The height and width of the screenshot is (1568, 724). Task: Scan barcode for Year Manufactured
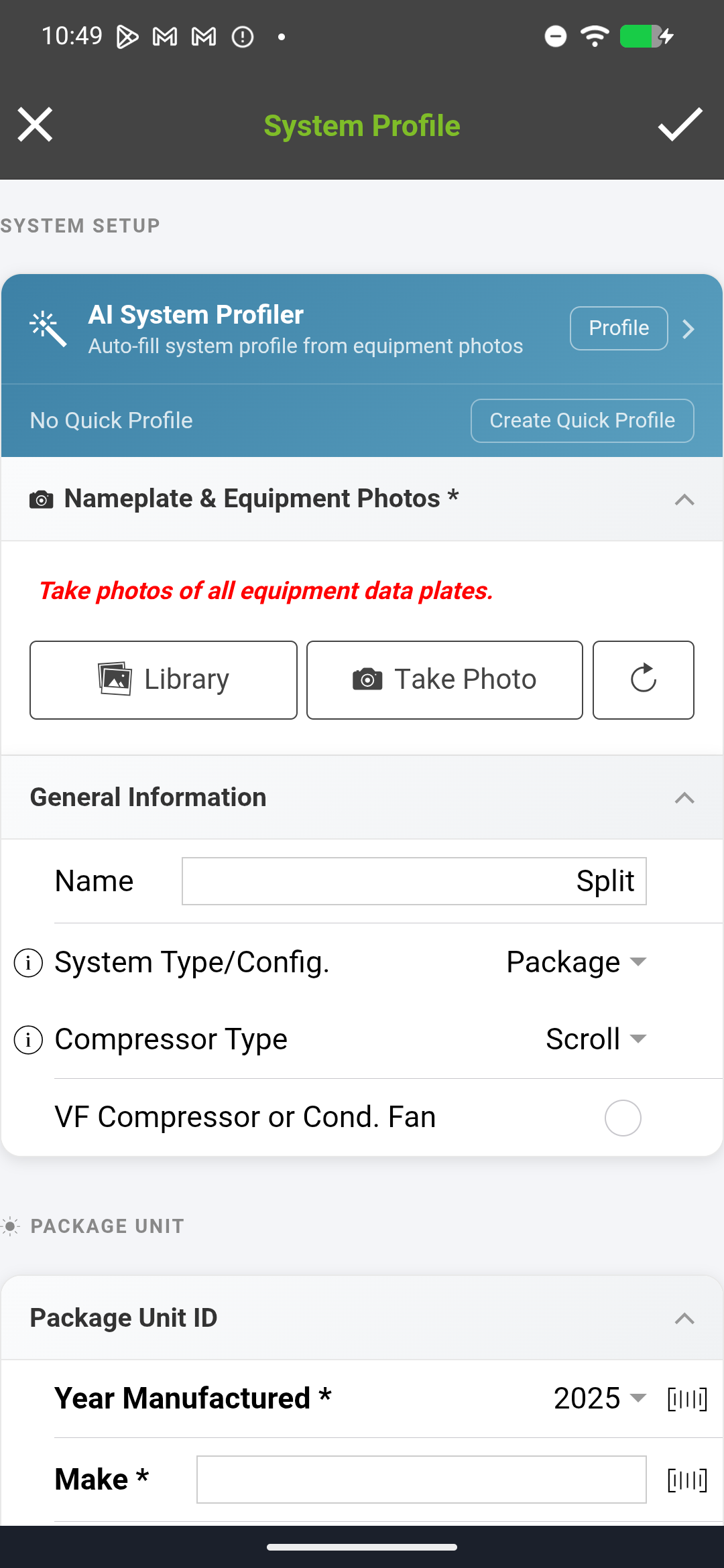(x=687, y=1398)
